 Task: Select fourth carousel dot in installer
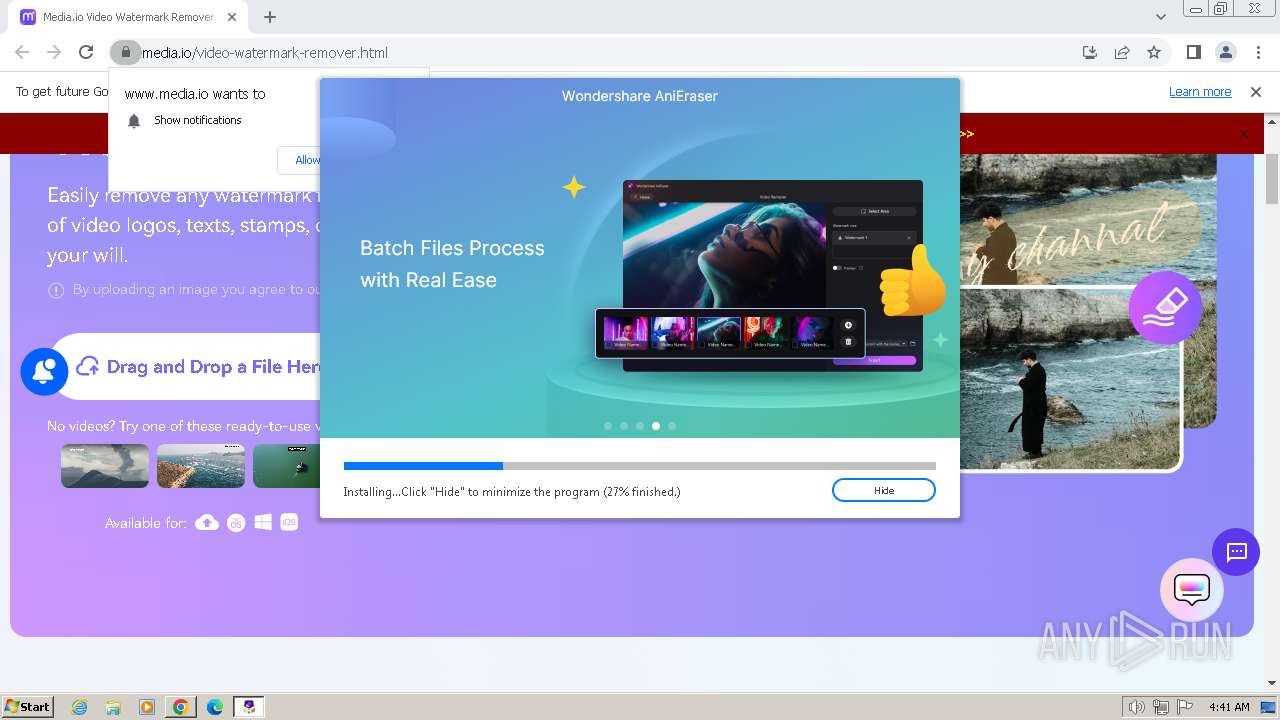(656, 426)
